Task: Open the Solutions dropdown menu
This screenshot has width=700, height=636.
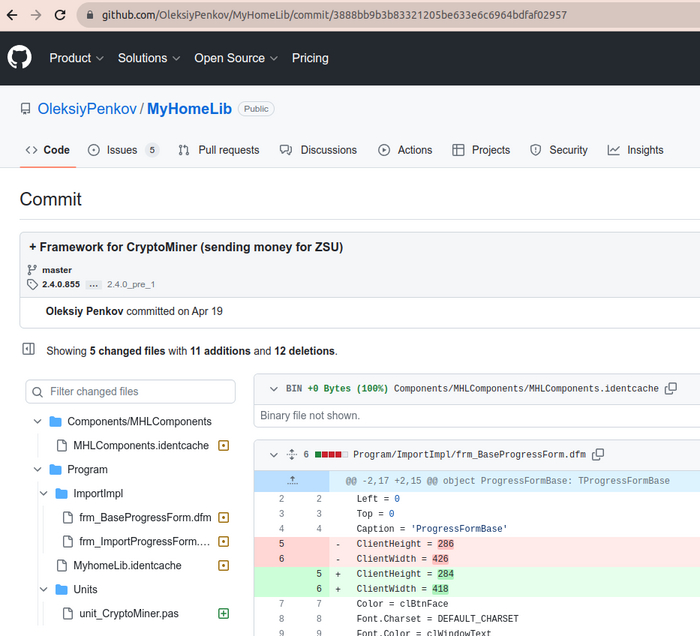Action: coord(149,58)
